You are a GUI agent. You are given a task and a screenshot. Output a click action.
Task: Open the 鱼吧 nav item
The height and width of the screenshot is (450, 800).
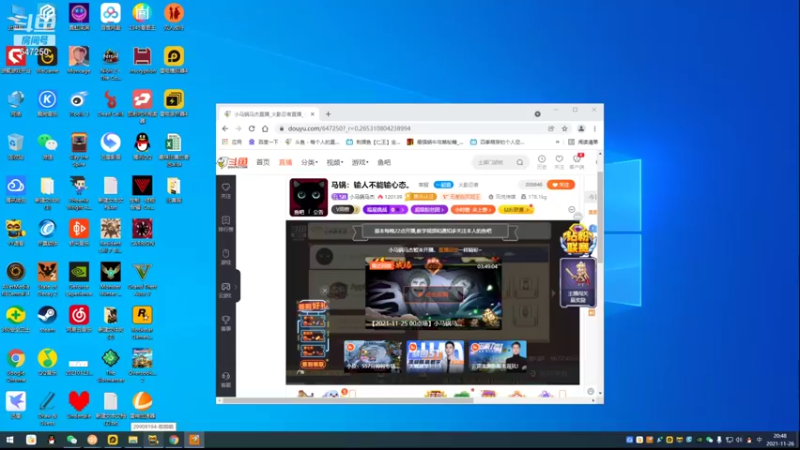point(384,163)
